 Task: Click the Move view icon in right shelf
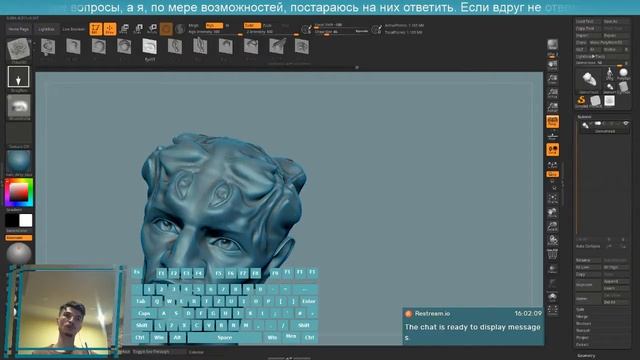tap(553, 213)
